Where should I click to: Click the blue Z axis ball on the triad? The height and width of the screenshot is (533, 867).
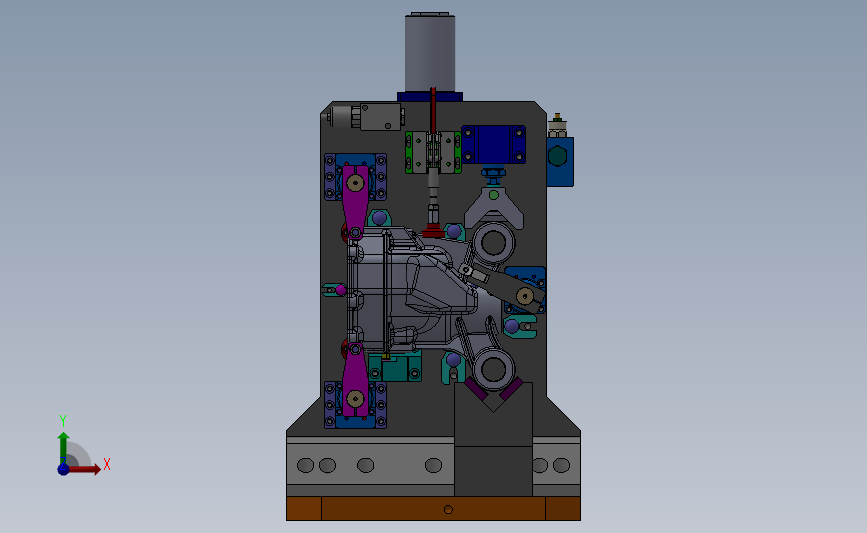pos(63,469)
